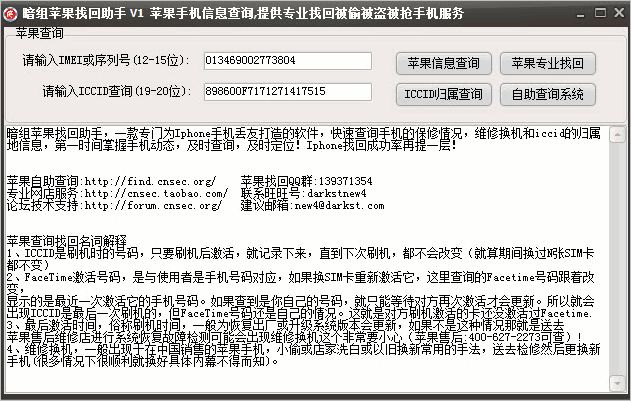The height and width of the screenshot is (401, 631).
Task: Click the red app icon in title bar
Action: [10, 14]
